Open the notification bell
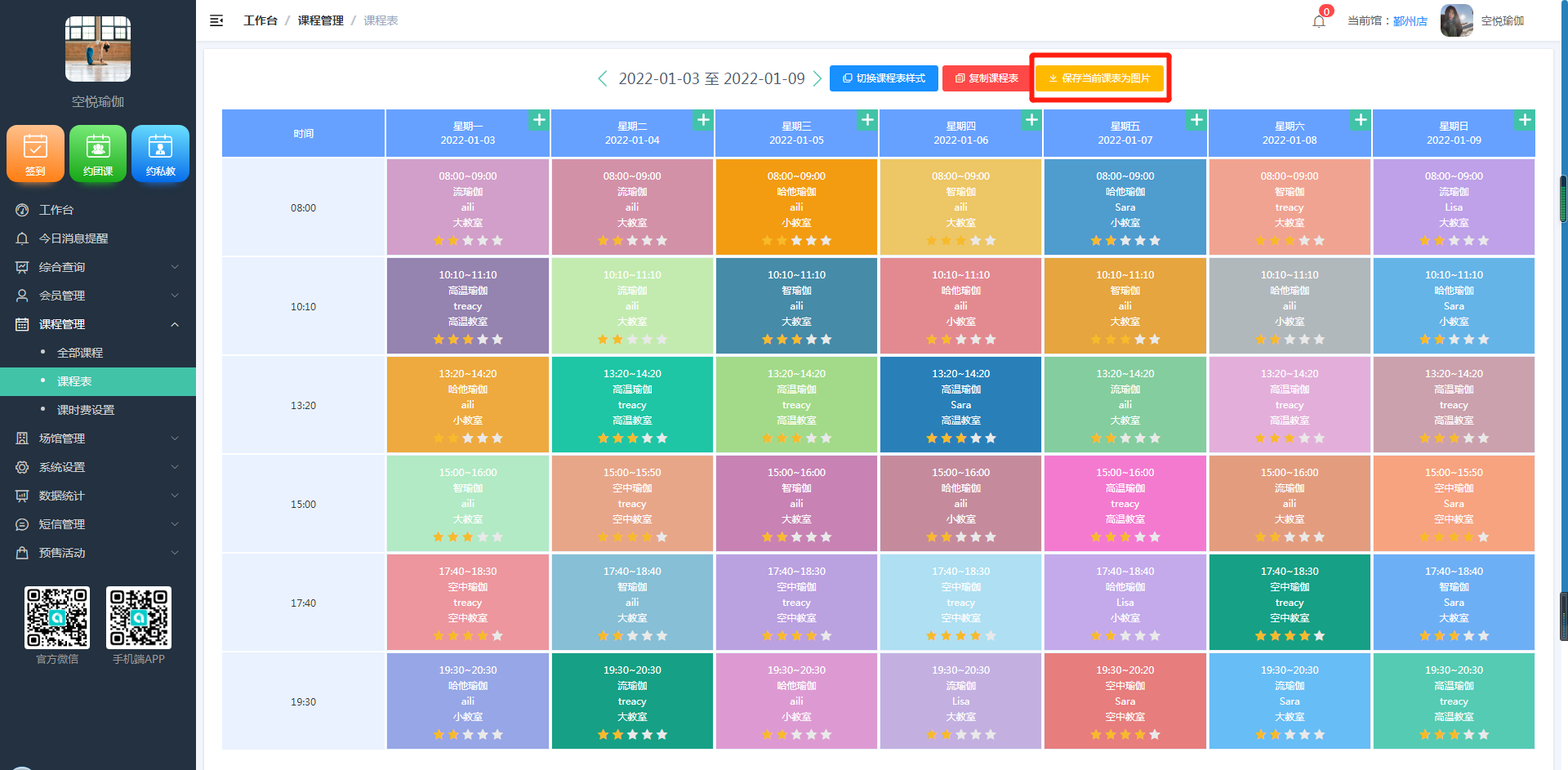 1319,20
